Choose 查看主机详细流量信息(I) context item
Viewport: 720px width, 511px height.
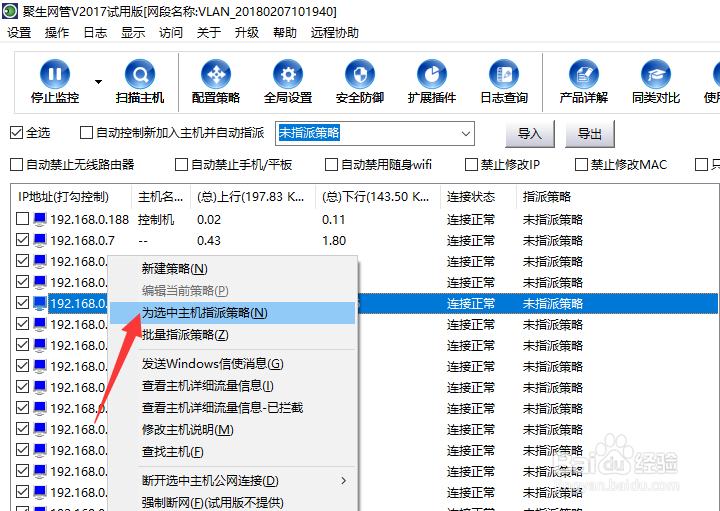232,386
